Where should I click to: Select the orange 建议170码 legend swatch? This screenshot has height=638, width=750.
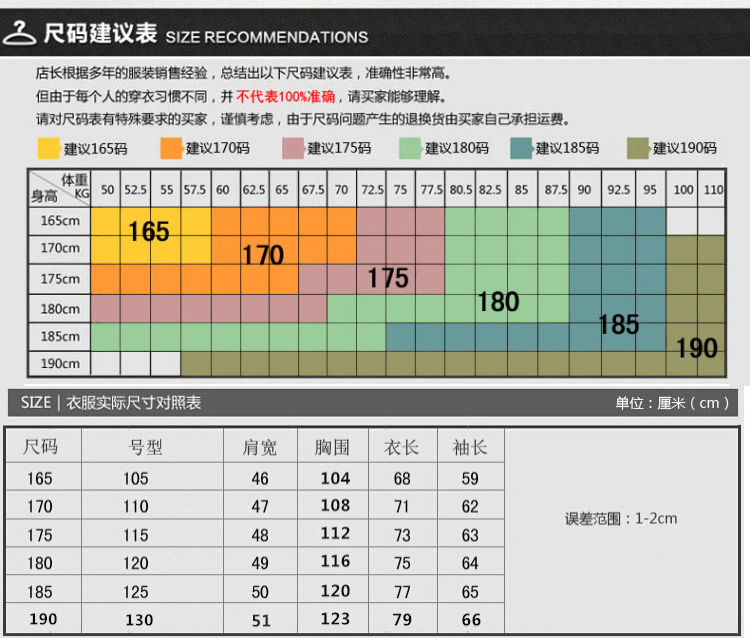pyautogui.click(x=170, y=148)
